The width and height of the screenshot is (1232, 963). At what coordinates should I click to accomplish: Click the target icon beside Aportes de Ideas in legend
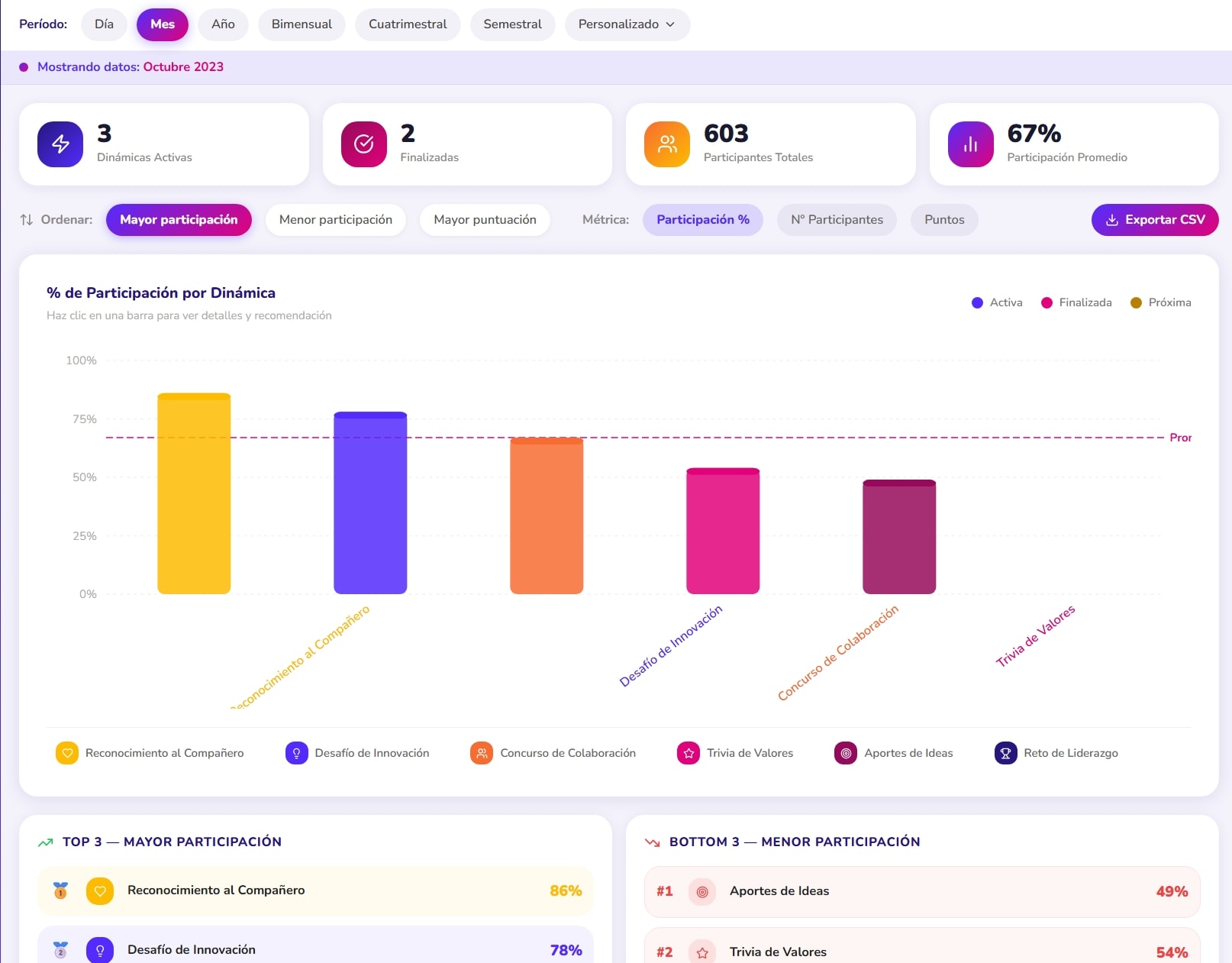pos(846,753)
